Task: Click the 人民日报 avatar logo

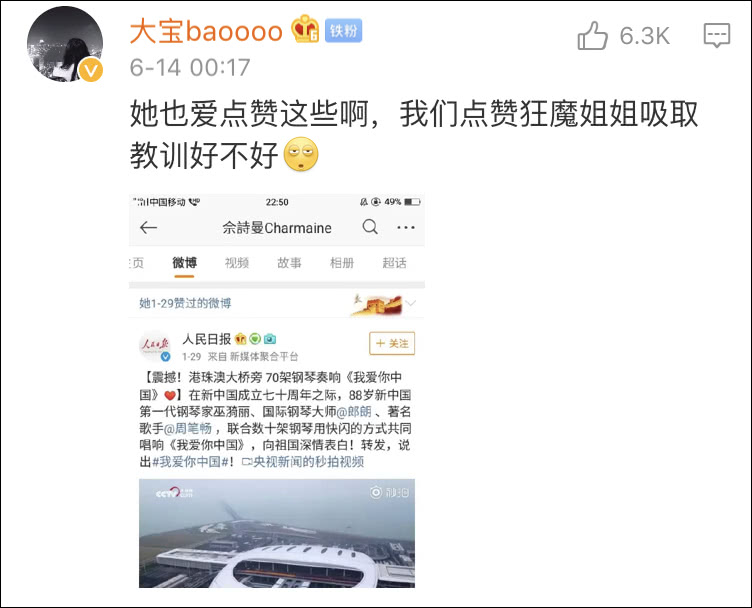Action: pos(155,346)
